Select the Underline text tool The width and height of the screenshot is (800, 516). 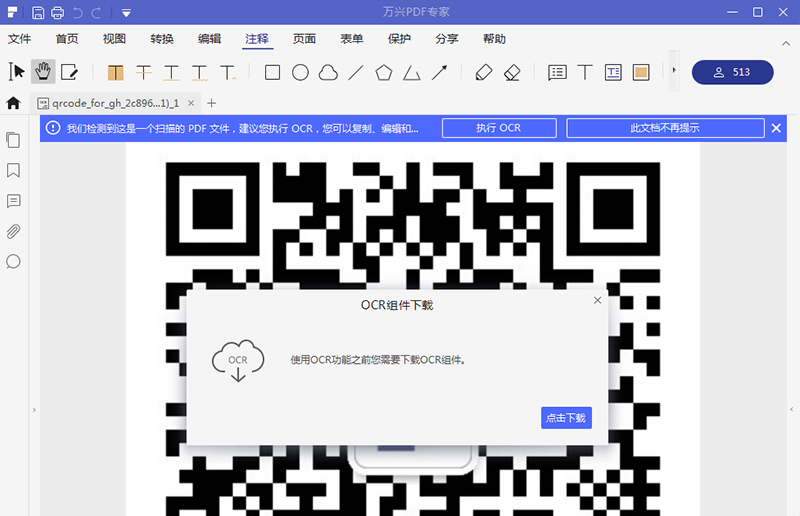[x=171, y=72]
